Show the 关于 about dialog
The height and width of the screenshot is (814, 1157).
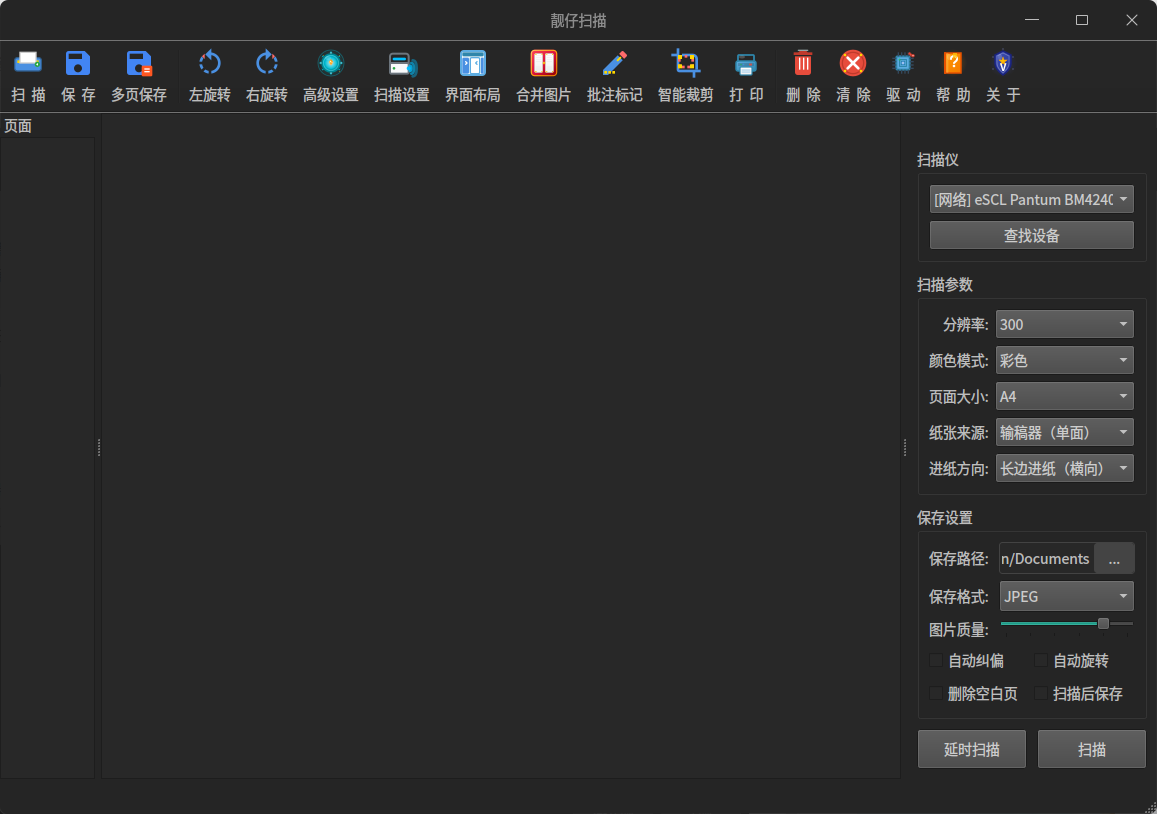[1003, 76]
